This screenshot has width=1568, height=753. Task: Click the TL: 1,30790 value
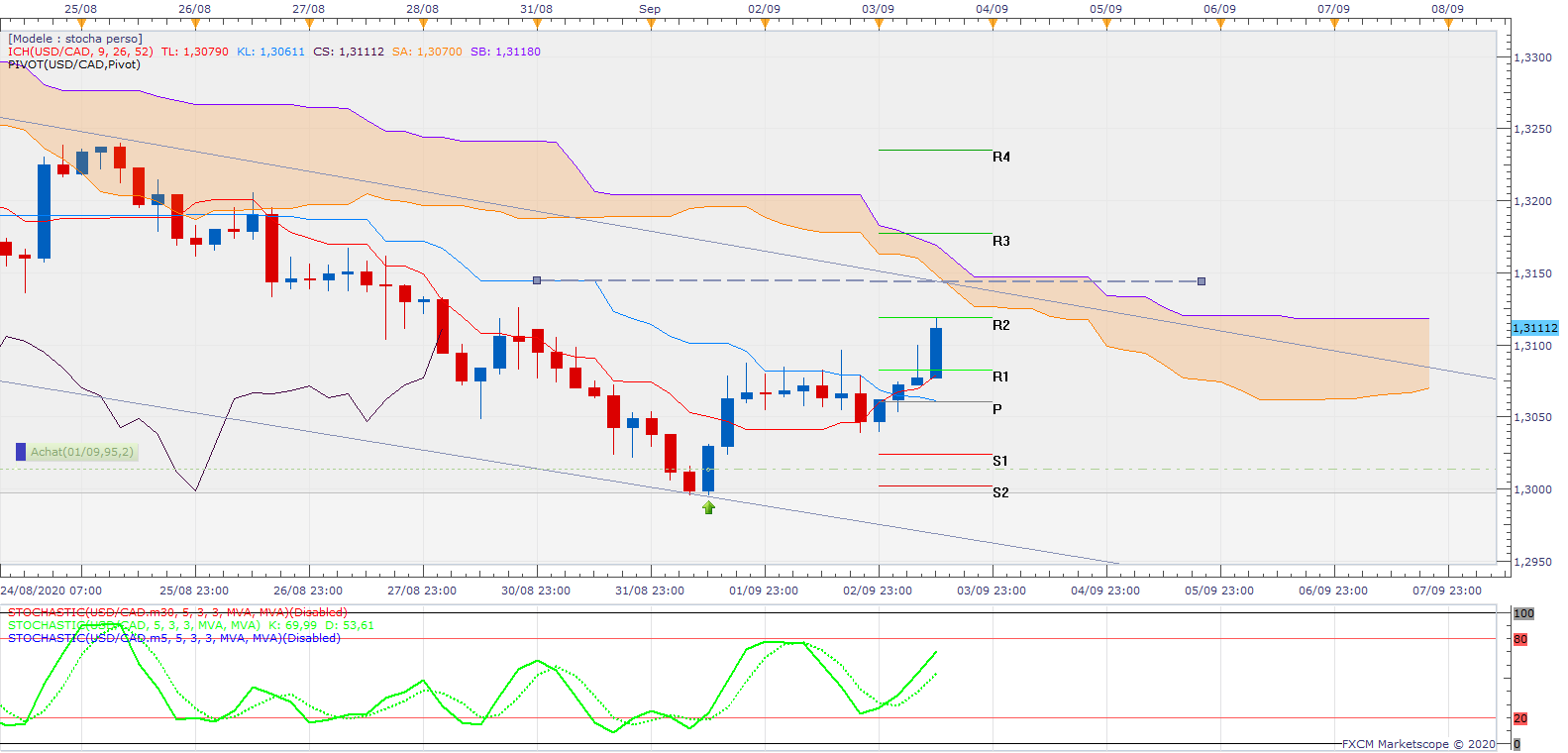point(195,52)
